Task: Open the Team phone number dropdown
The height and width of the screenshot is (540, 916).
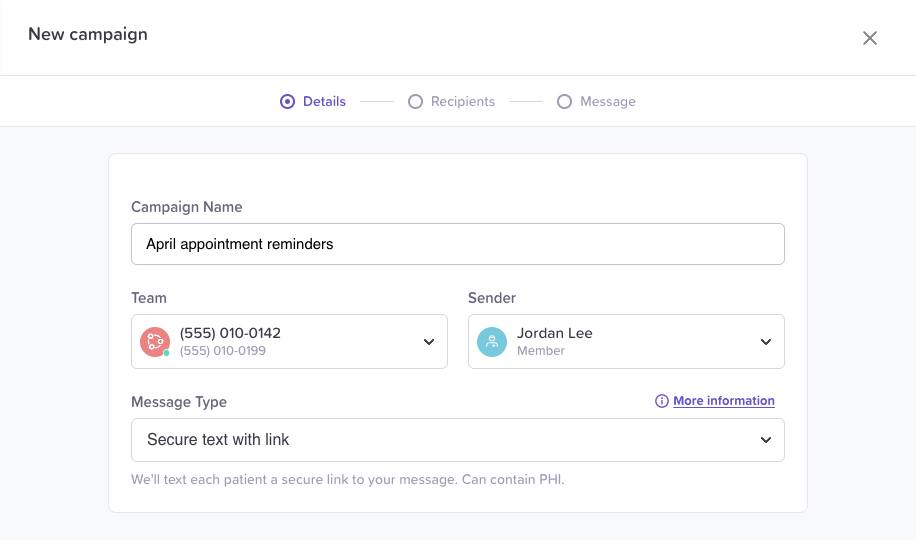Action: [x=289, y=341]
